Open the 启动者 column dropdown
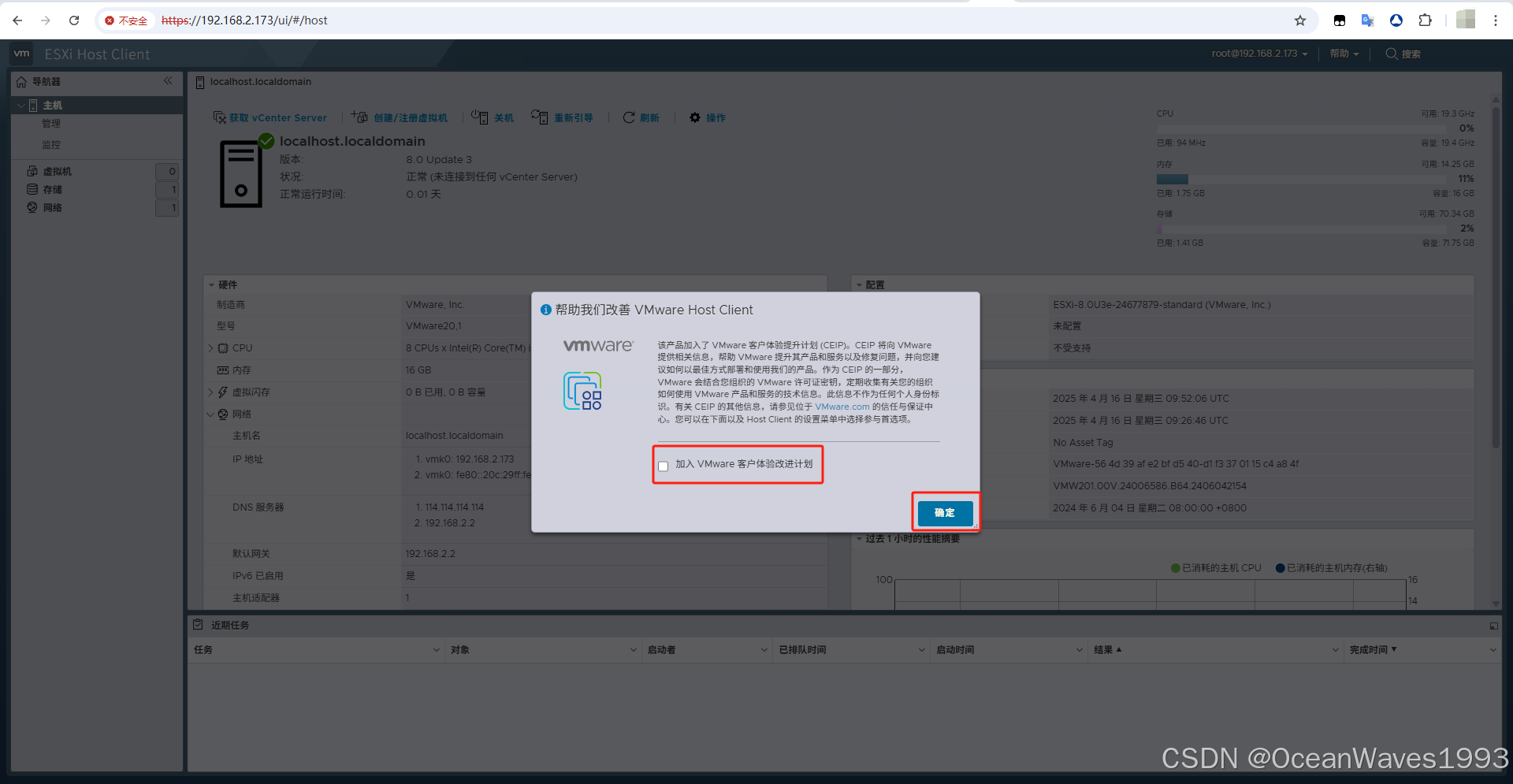This screenshot has width=1513, height=784. pyautogui.click(x=764, y=650)
